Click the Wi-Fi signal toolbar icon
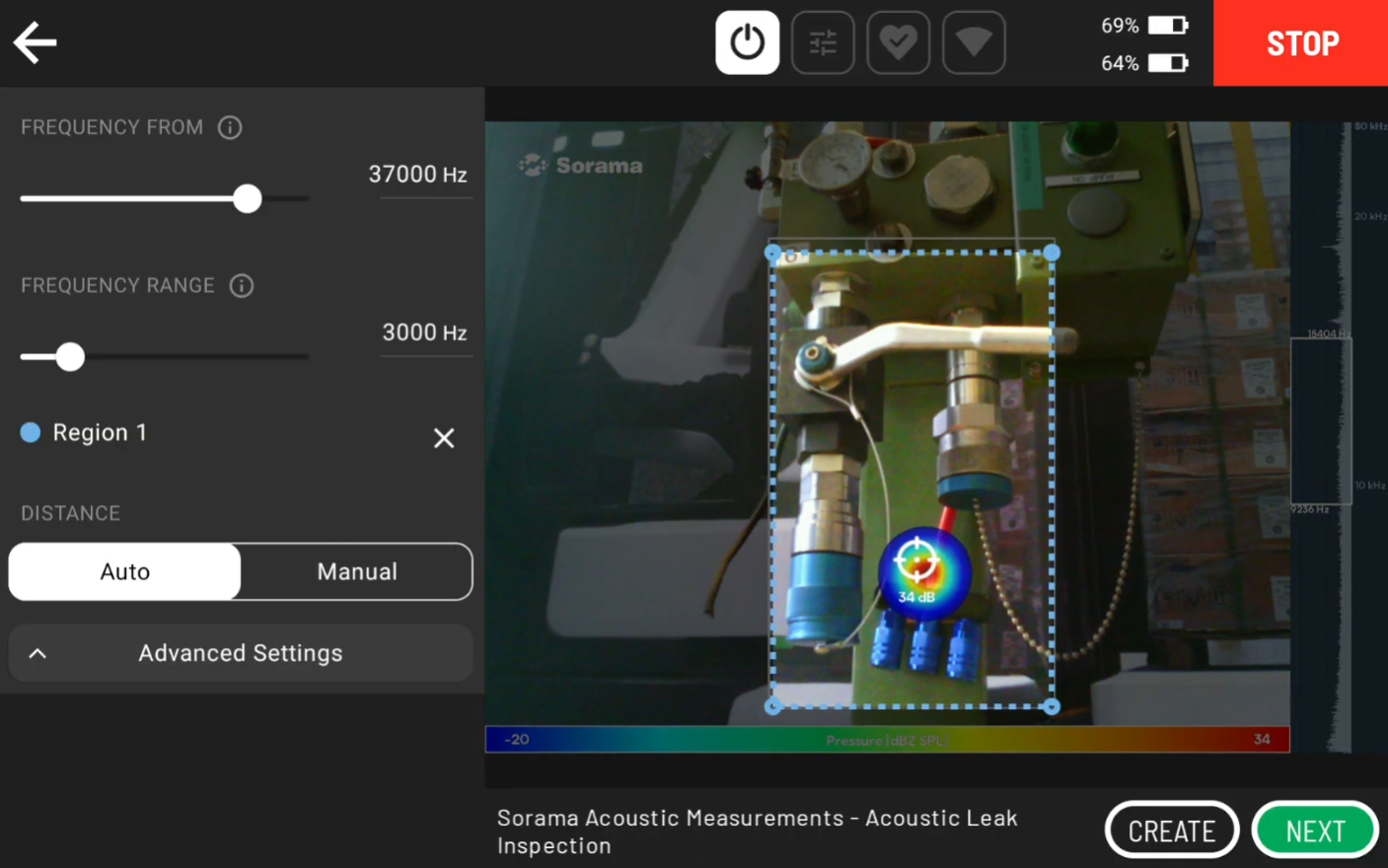Image resolution: width=1388 pixels, height=868 pixels. [x=974, y=42]
